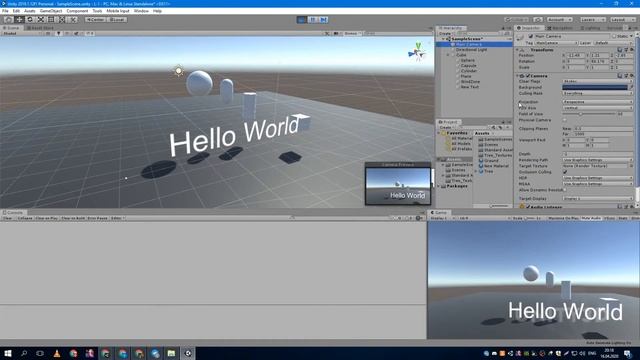Viewport: 640px width, 360px height.
Task: Select the Rotate tool in toolbar
Action: click(x=30, y=19)
